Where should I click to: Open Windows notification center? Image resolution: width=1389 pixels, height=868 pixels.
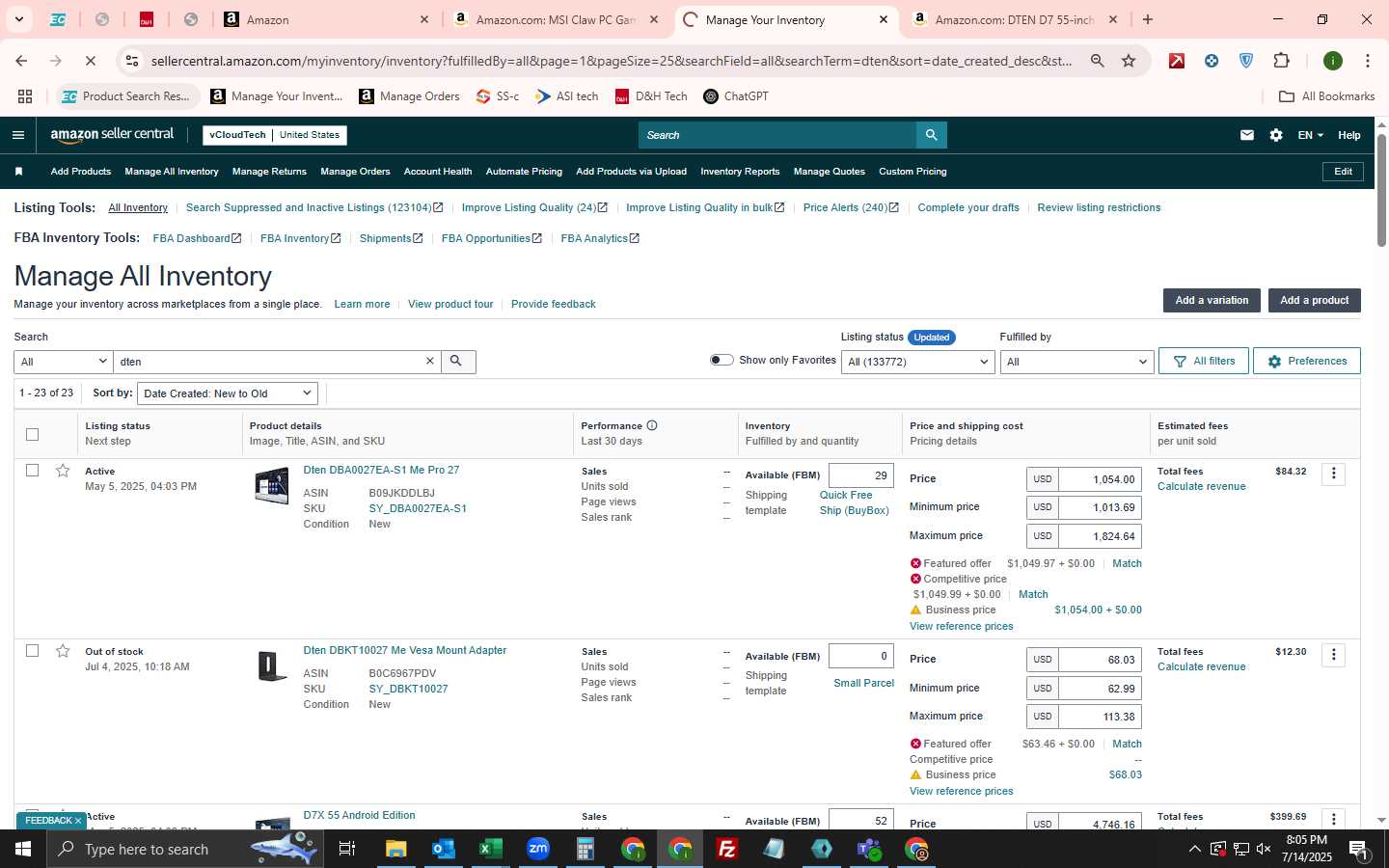[1358, 849]
